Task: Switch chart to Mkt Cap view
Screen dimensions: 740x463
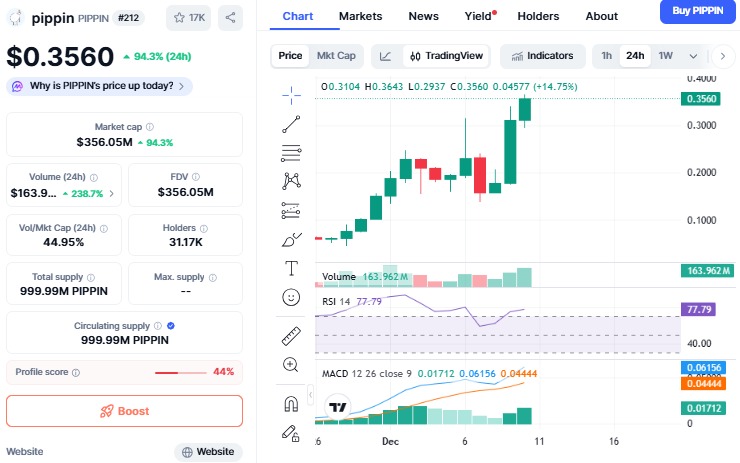Action: click(x=336, y=56)
